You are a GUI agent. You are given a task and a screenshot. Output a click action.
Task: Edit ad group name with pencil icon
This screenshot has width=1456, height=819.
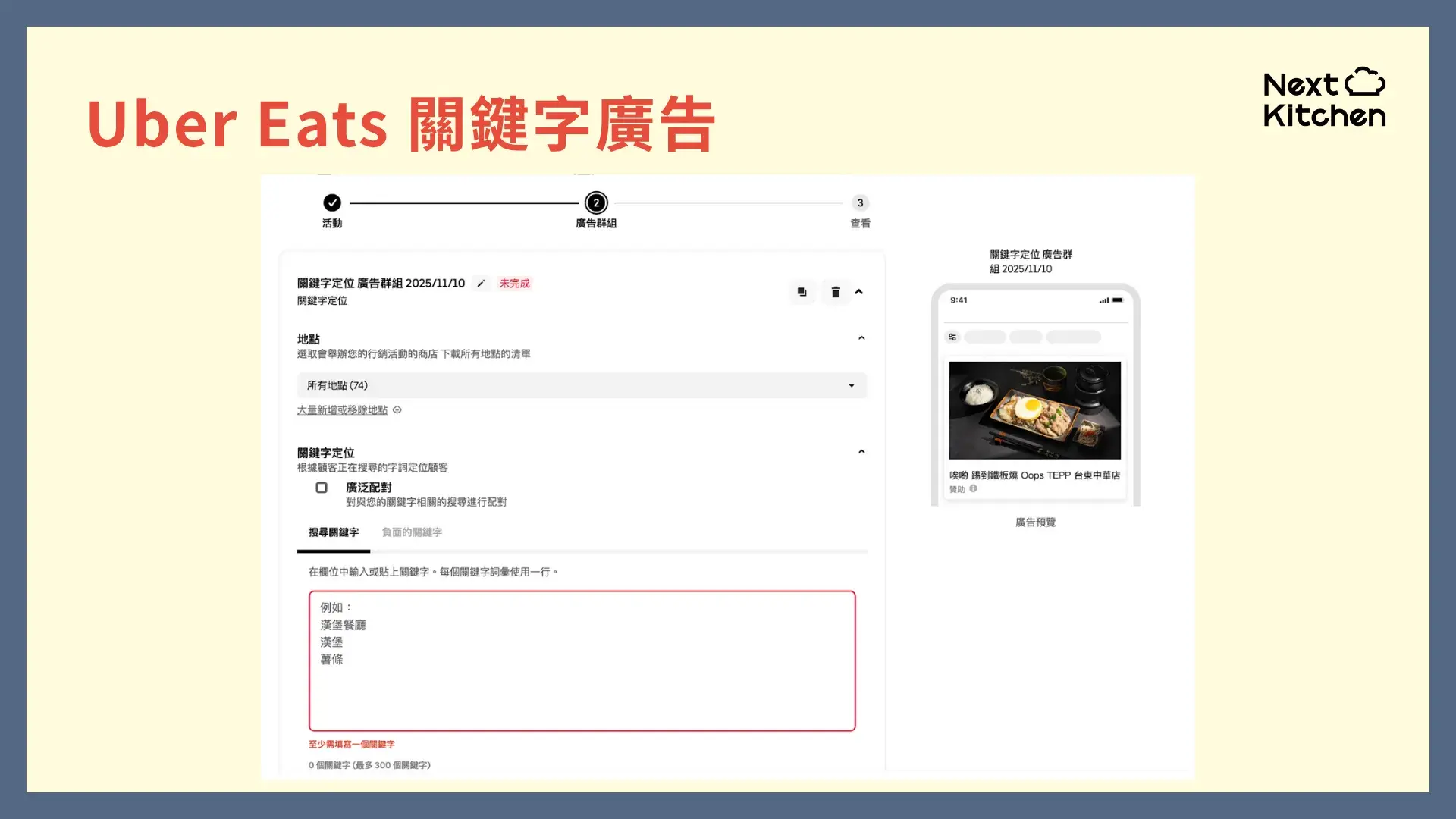481,283
